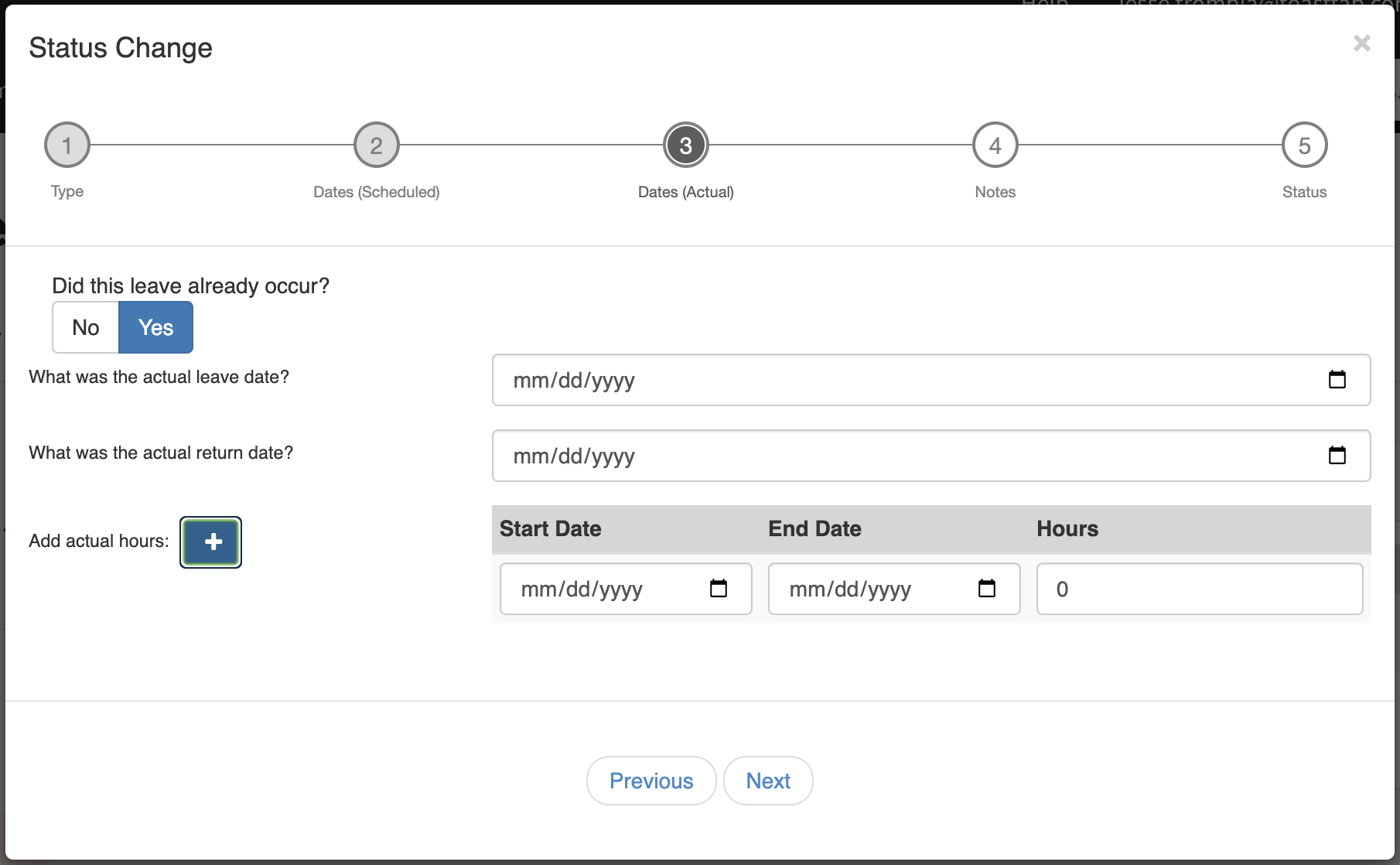Screen dimensions: 1400x865
Task: Click the Hours input field
Action: tap(1199, 589)
